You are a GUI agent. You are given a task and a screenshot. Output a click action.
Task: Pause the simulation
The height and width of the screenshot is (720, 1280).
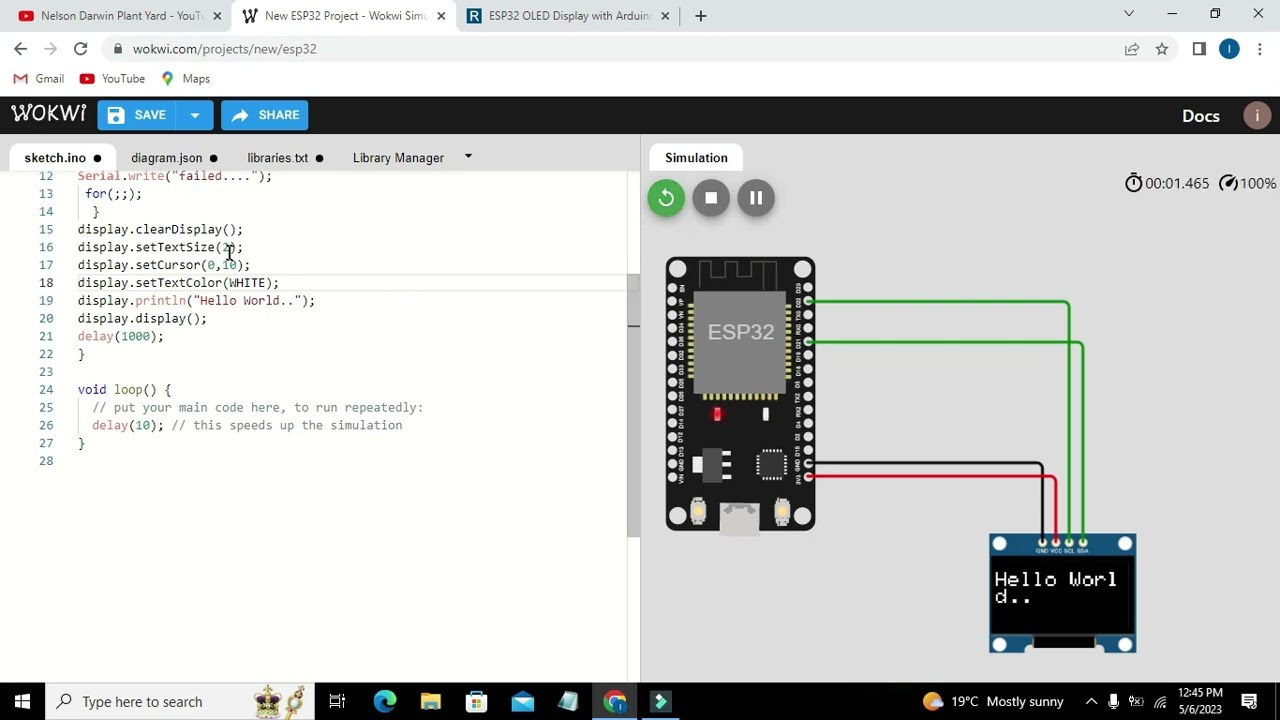[756, 198]
